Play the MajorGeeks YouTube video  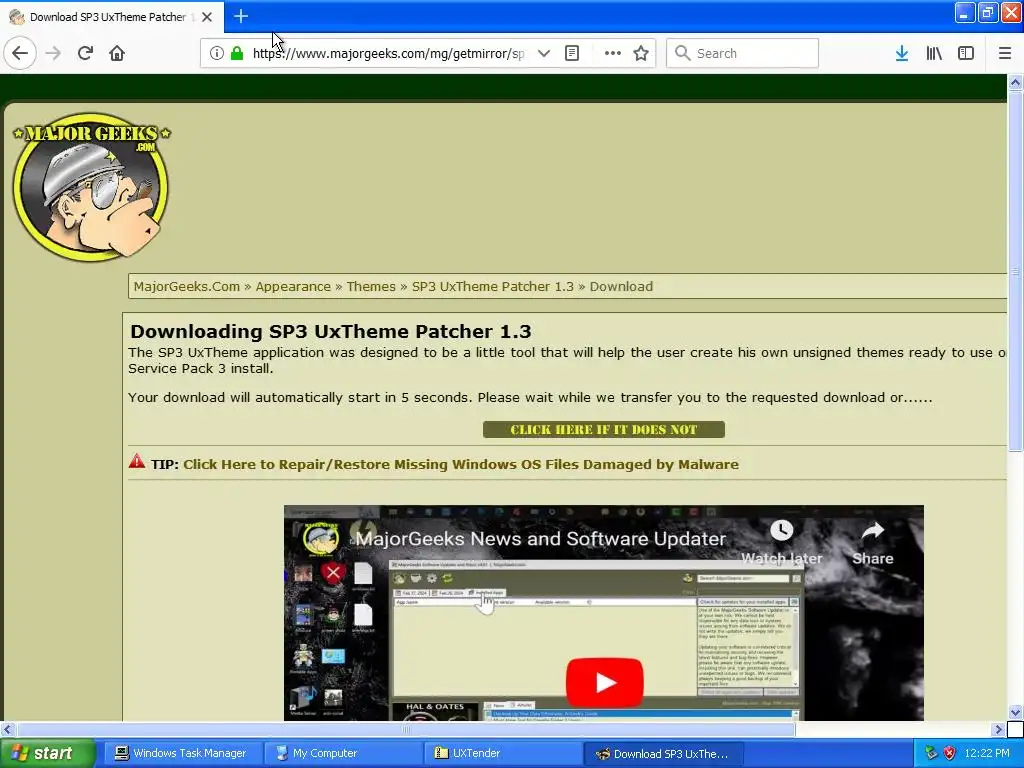pos(605,682)
